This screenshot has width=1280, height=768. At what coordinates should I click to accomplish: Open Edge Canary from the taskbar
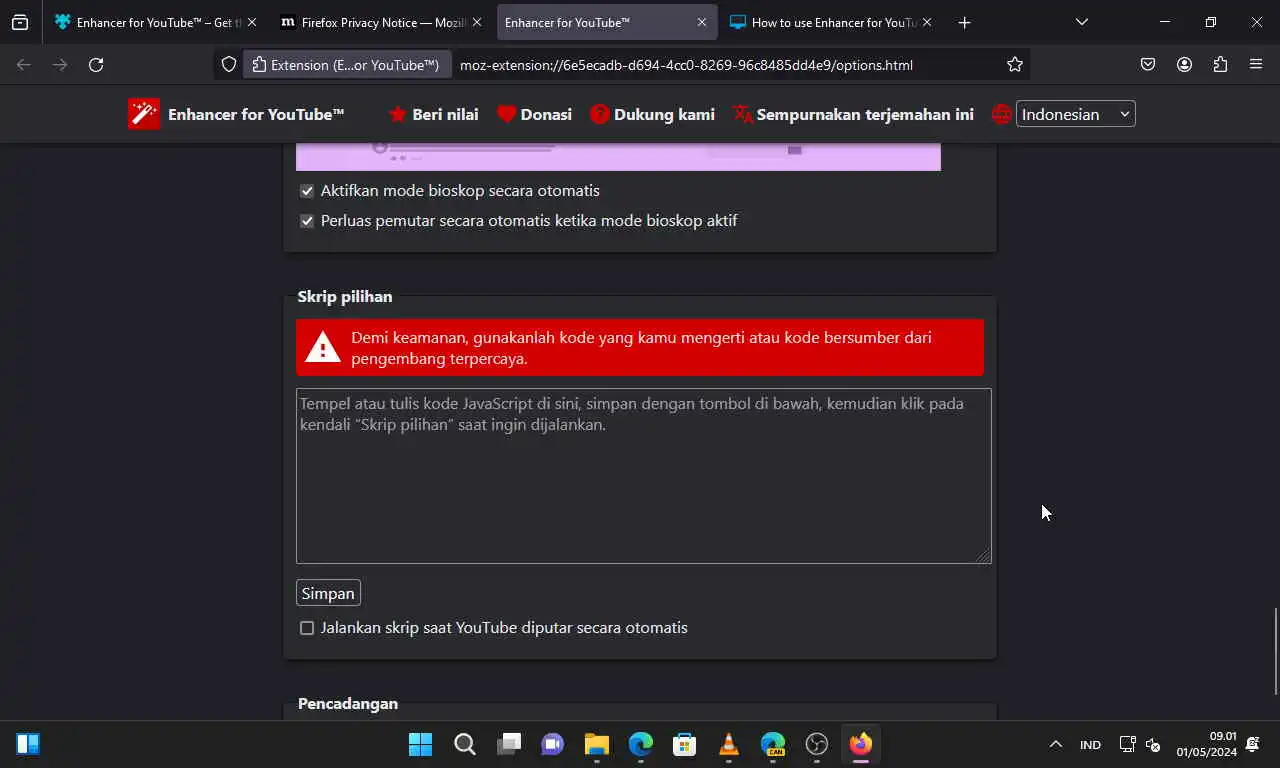tap(773, 744)
